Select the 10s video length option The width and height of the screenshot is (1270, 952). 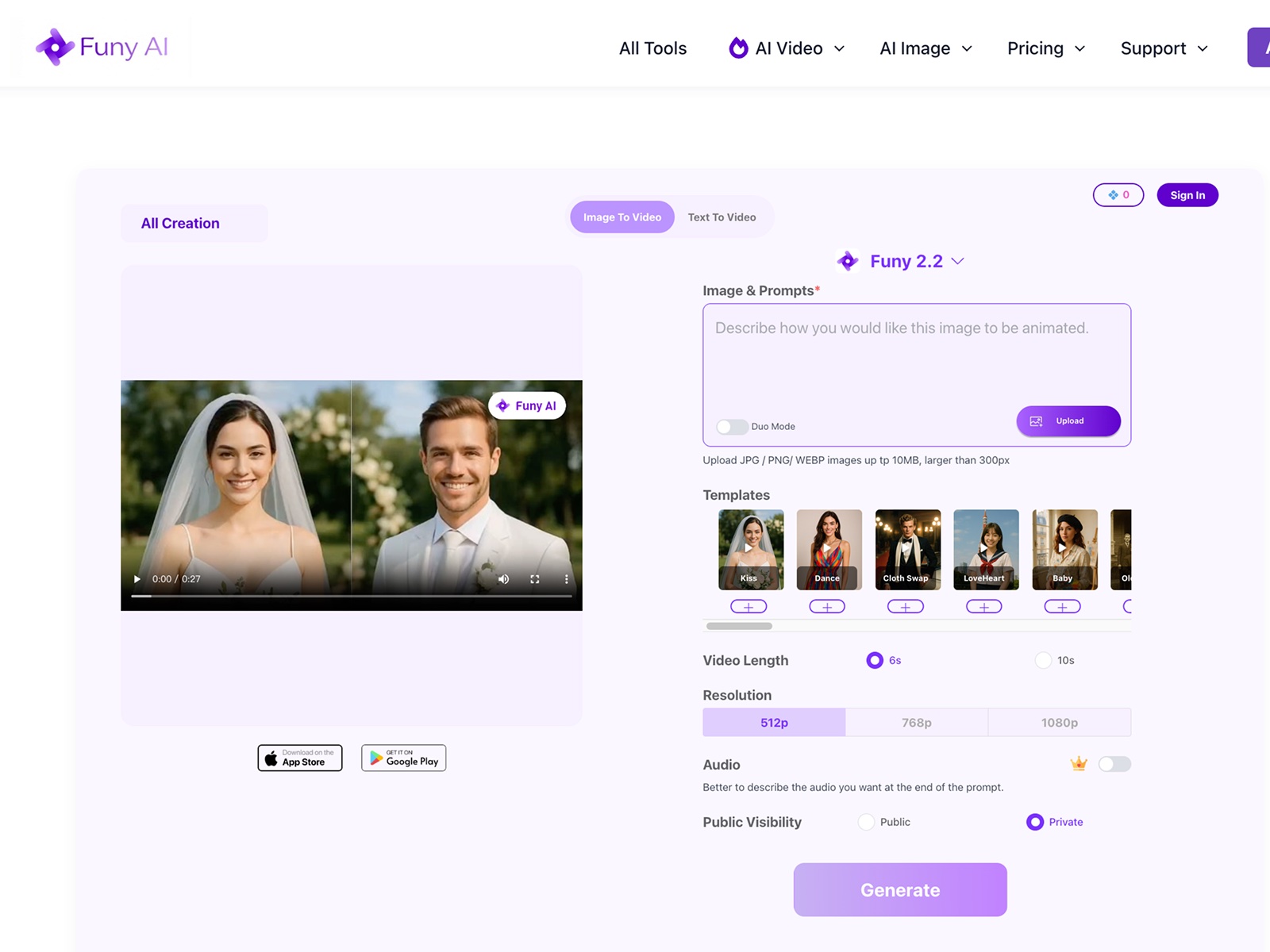1044,660
